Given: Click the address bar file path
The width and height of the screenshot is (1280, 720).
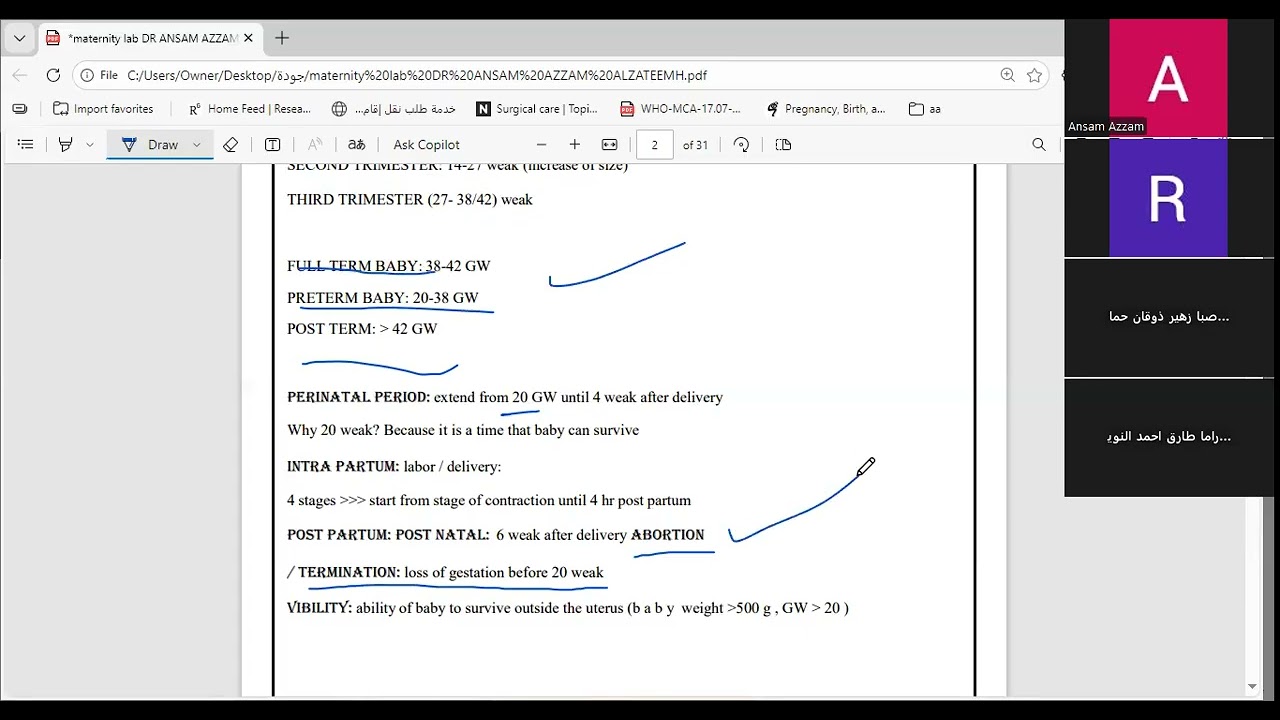Looking at the screenshot, I should pos(417,75).
